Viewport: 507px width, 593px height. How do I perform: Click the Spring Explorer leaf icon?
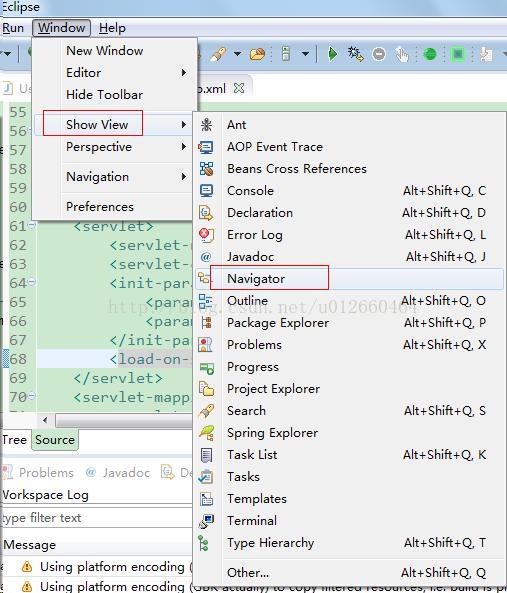point(207,433)
